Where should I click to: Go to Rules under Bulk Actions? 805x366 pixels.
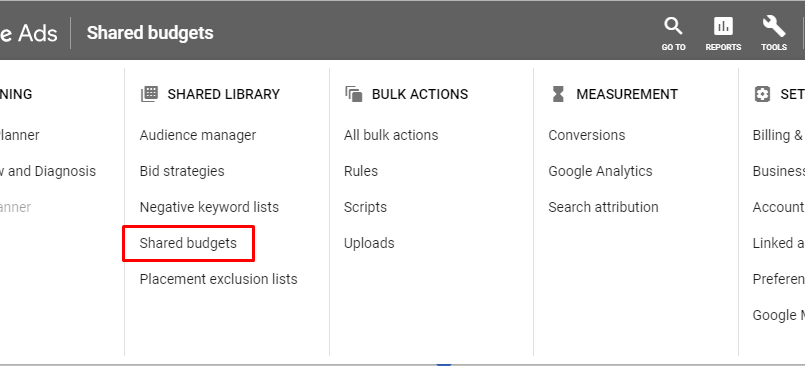point(361,171)
